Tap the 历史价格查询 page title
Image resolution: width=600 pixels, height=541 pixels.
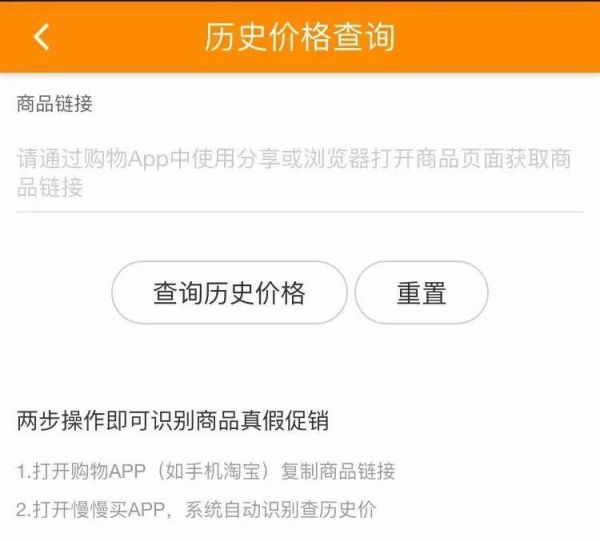point(300,37)
